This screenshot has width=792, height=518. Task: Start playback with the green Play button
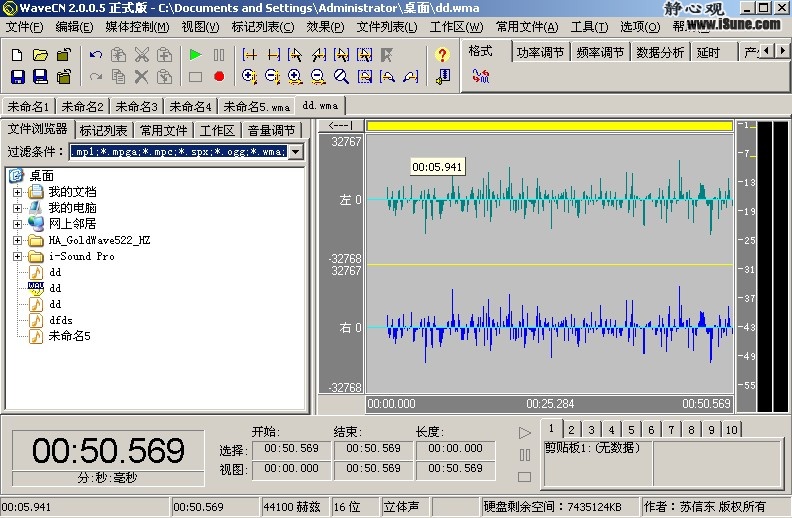[195, 55]
